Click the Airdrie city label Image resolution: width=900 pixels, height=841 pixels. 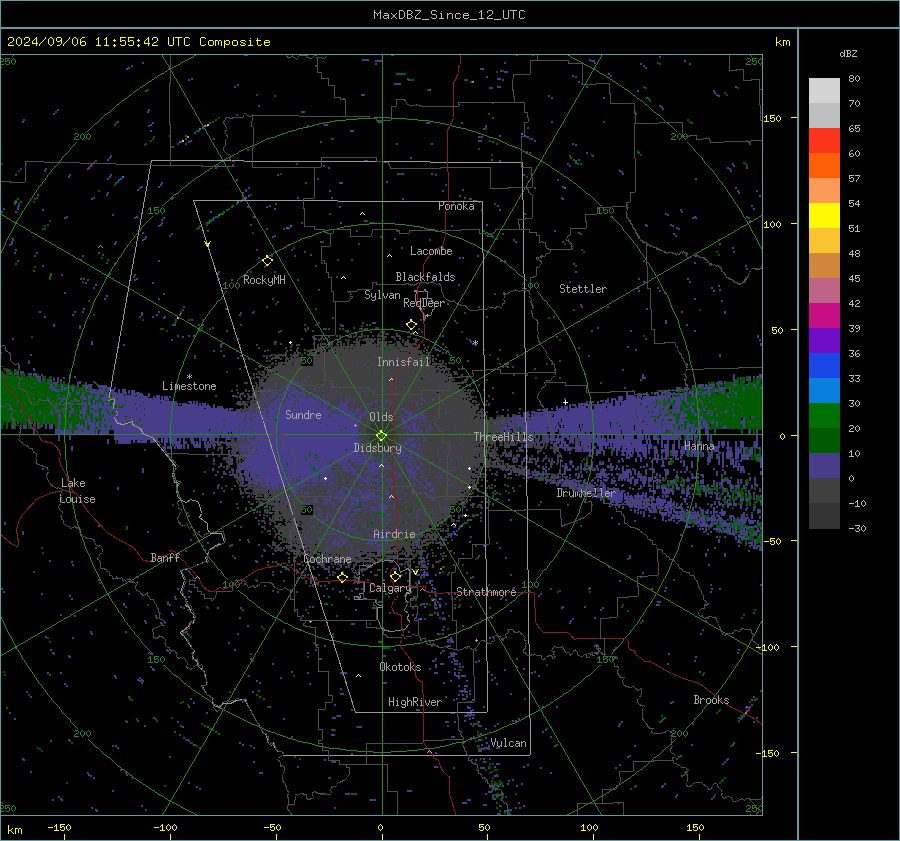[394, 534]
